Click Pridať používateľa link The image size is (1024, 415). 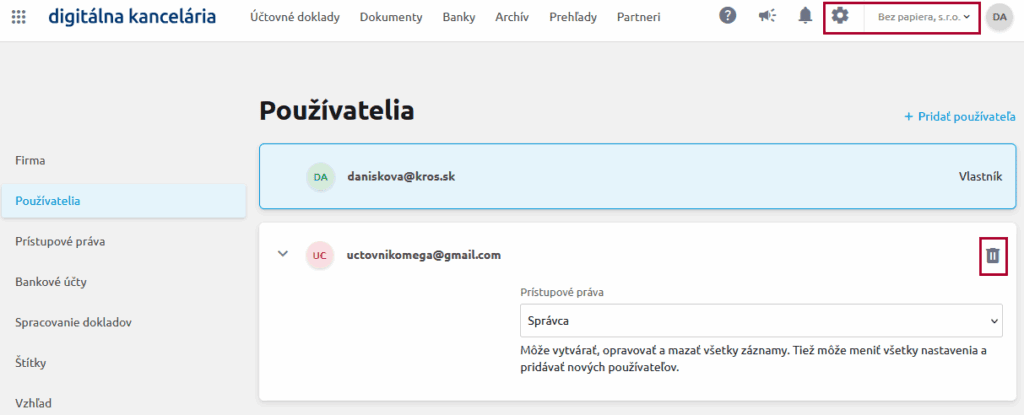[959, 117]
